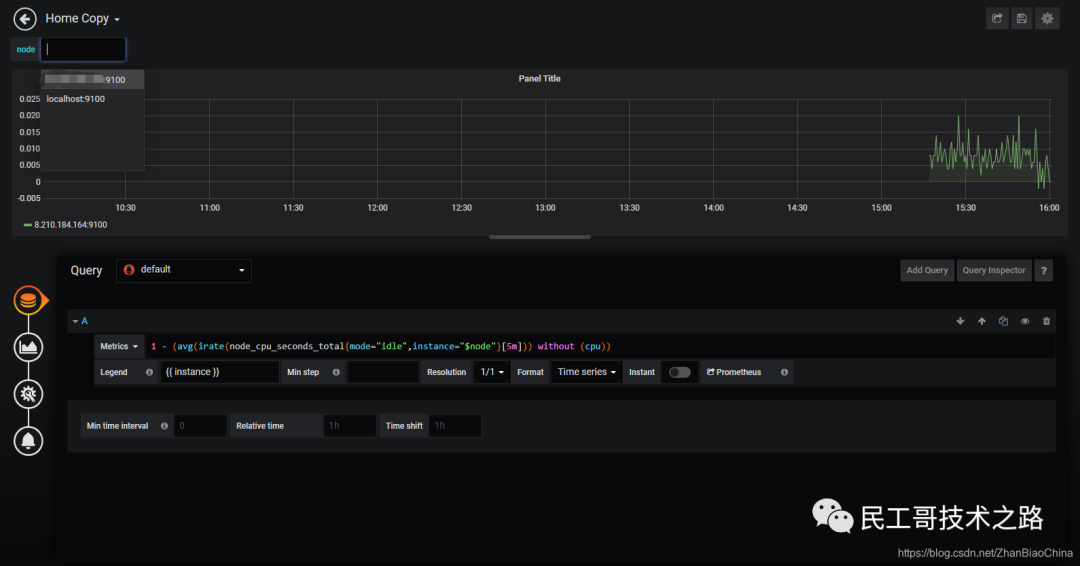
Task: Click the save dashboard icon
Action: [x=1022, y=19]
